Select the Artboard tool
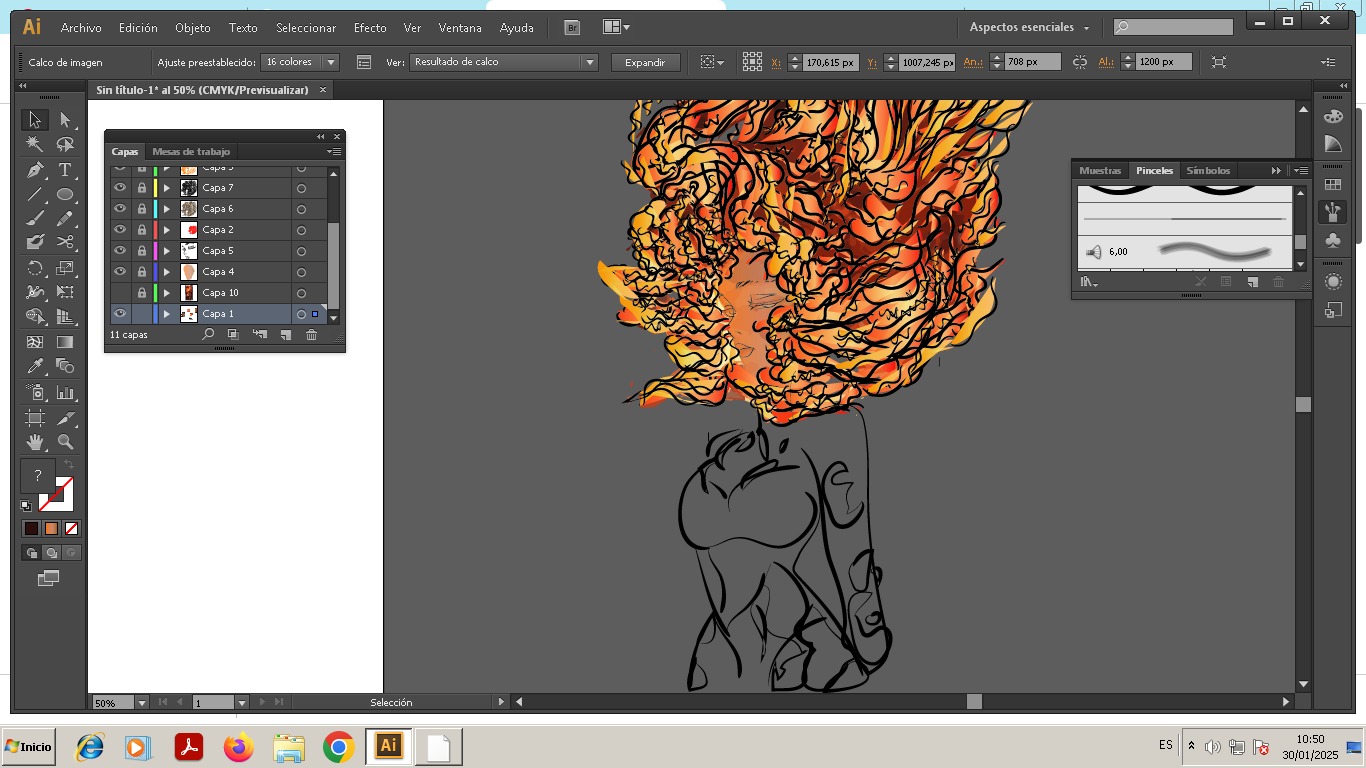1366x768 pixels. (x=35, y=418)
